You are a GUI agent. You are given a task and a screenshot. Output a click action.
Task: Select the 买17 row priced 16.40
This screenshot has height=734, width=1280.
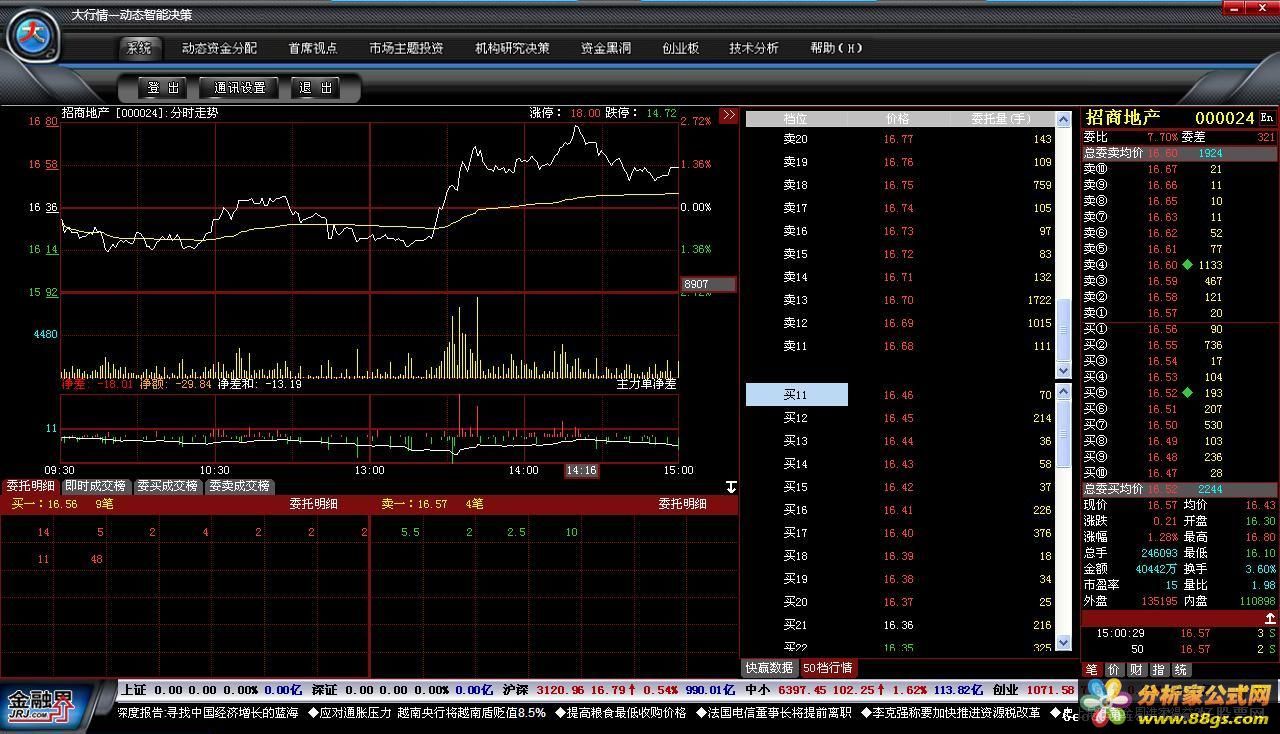[900, 533]
